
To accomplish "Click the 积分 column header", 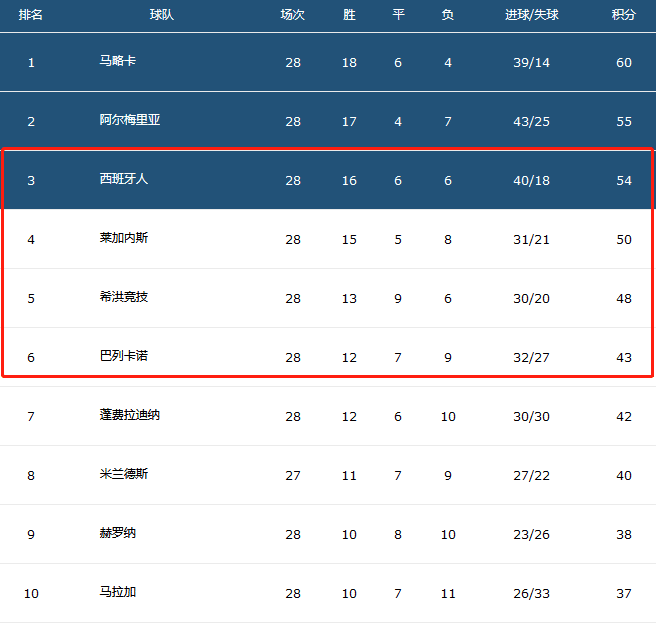I will 624,15.
